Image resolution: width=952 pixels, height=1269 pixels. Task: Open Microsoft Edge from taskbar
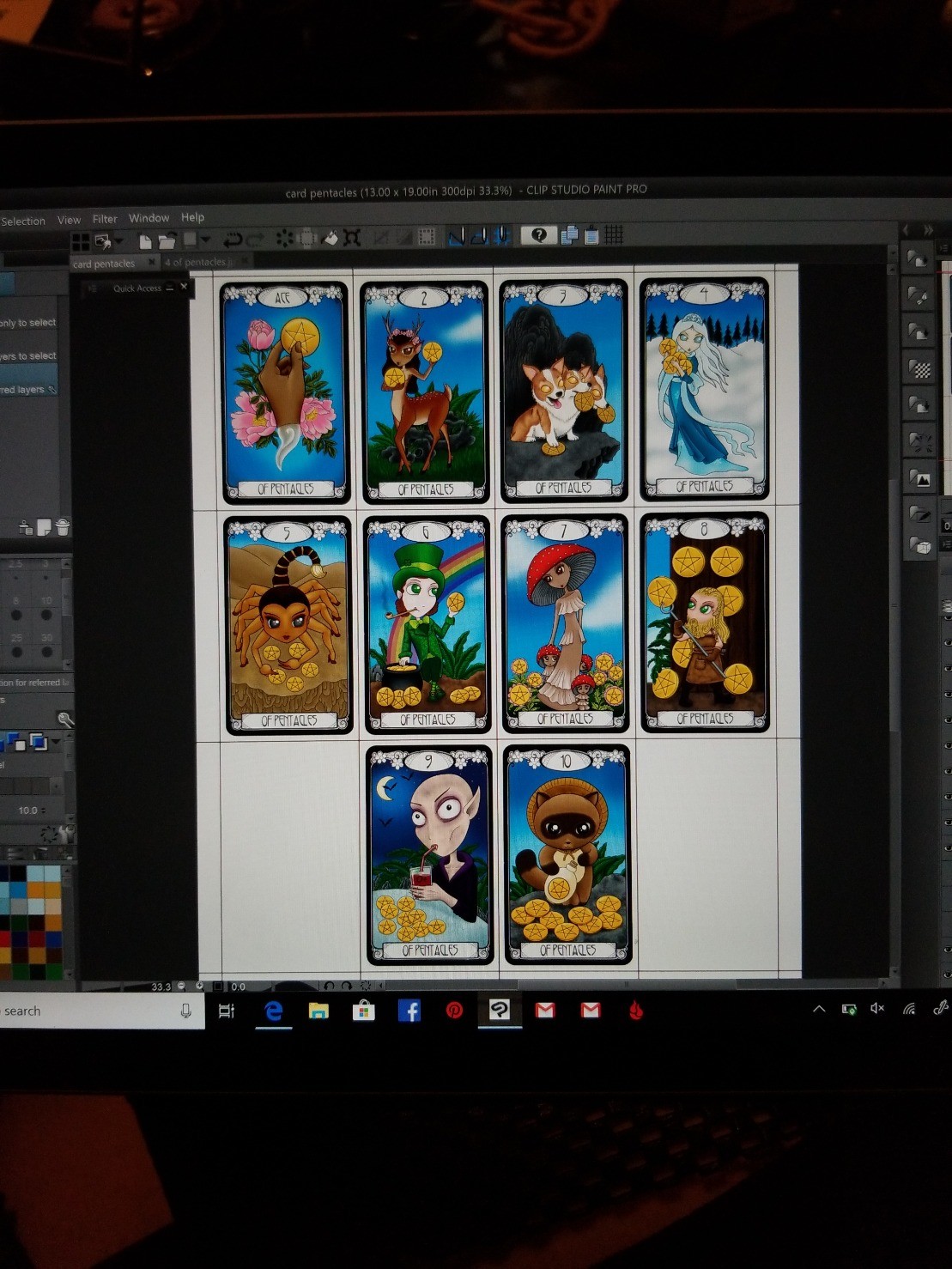tap(273, 1011)
